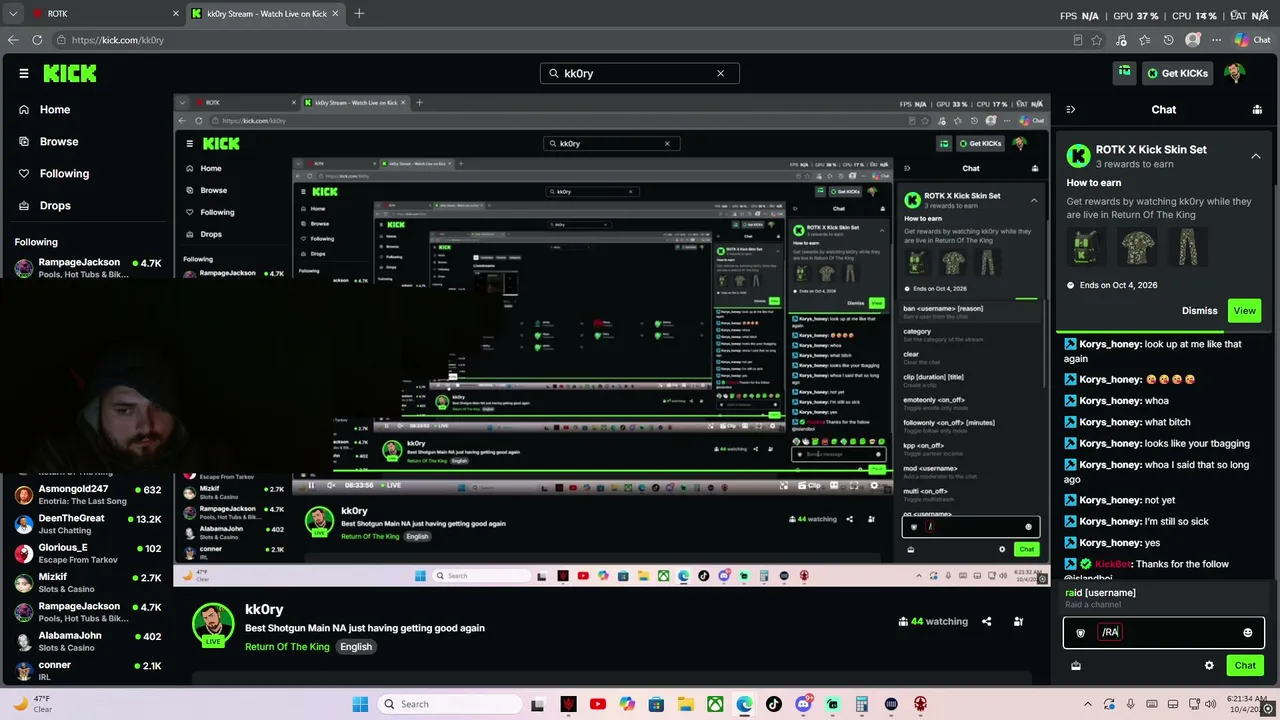Open Discord from the taskbar
The image size is (1280, 720).
(803, 704)
